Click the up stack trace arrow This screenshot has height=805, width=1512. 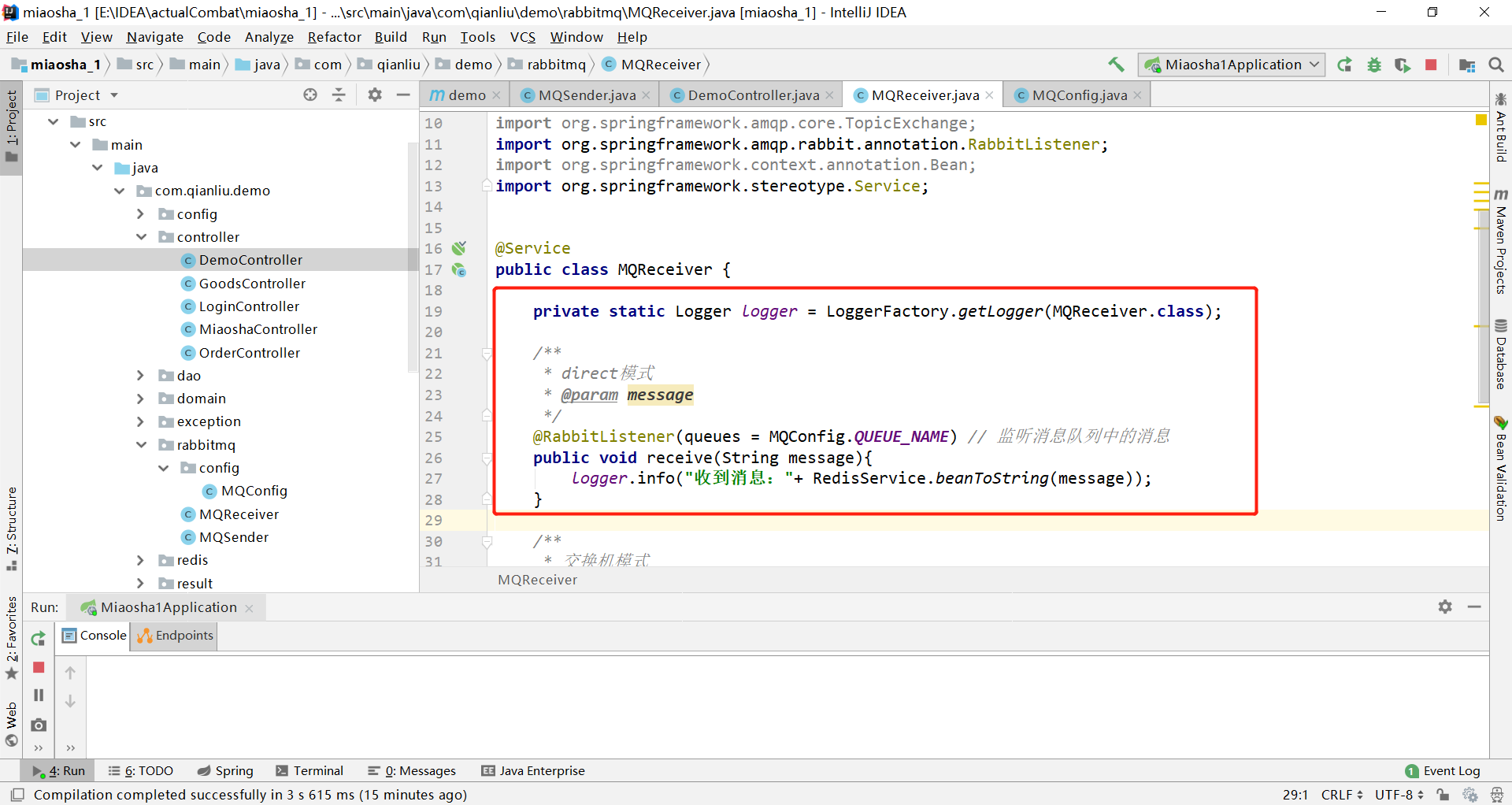[x=70, y=673]
